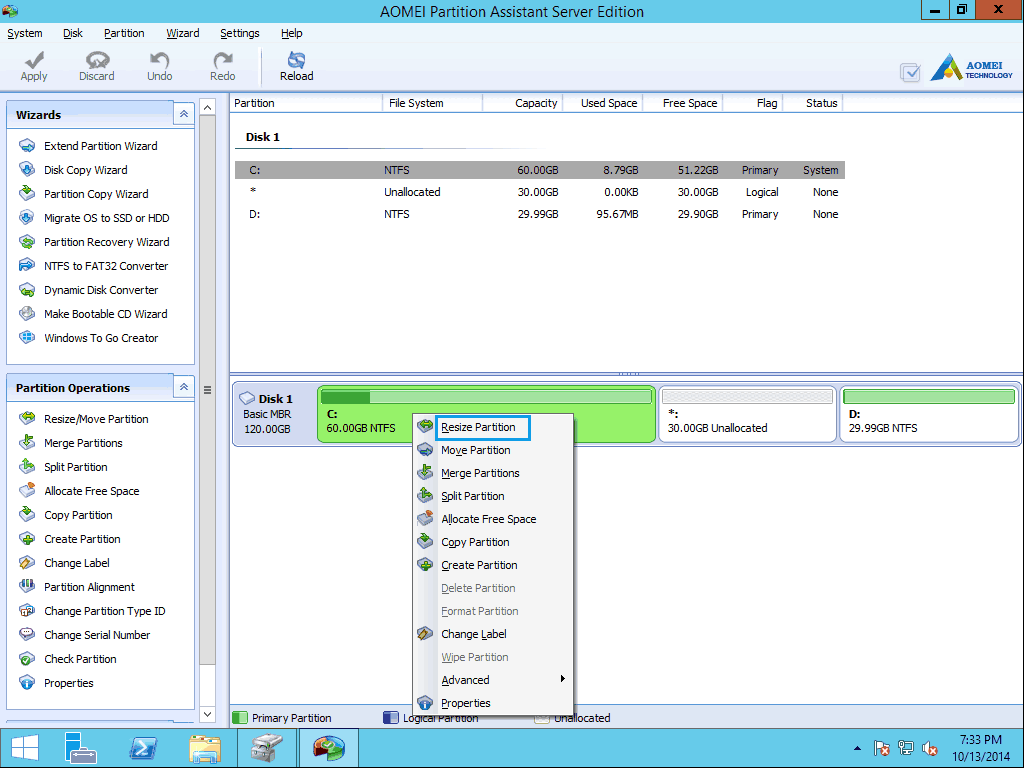This screenshot has height=768, width=1024.
Task: Open PowerShell from the taskbar
Action: 142,748
